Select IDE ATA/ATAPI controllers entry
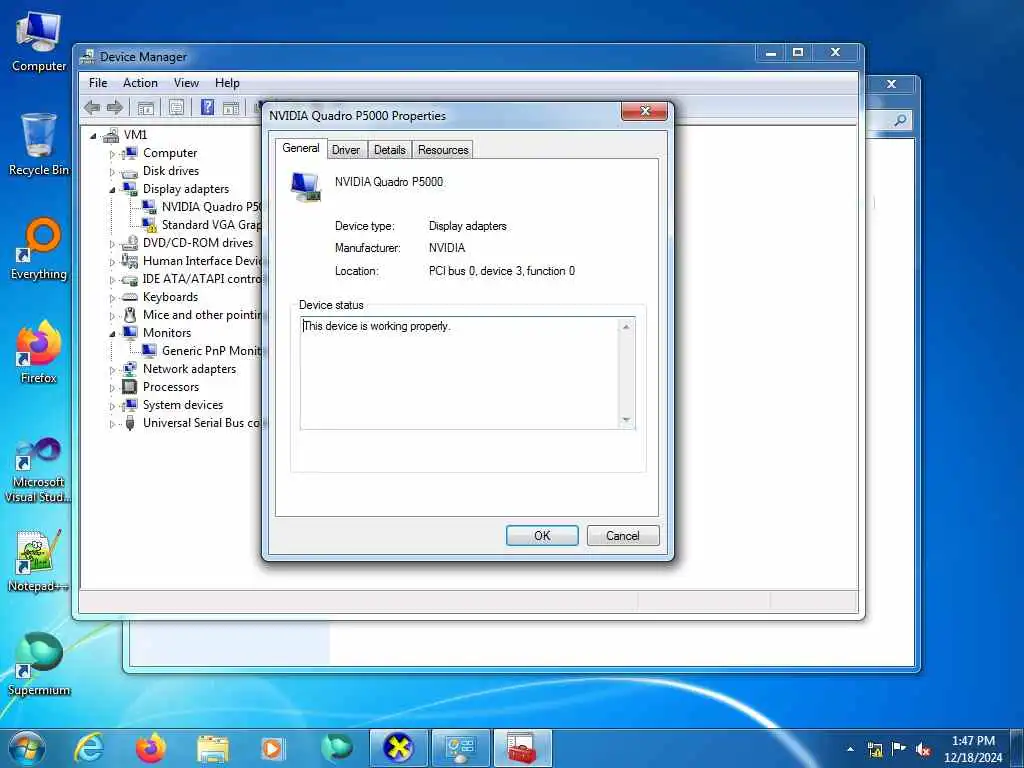 click(x=202, y=279)
